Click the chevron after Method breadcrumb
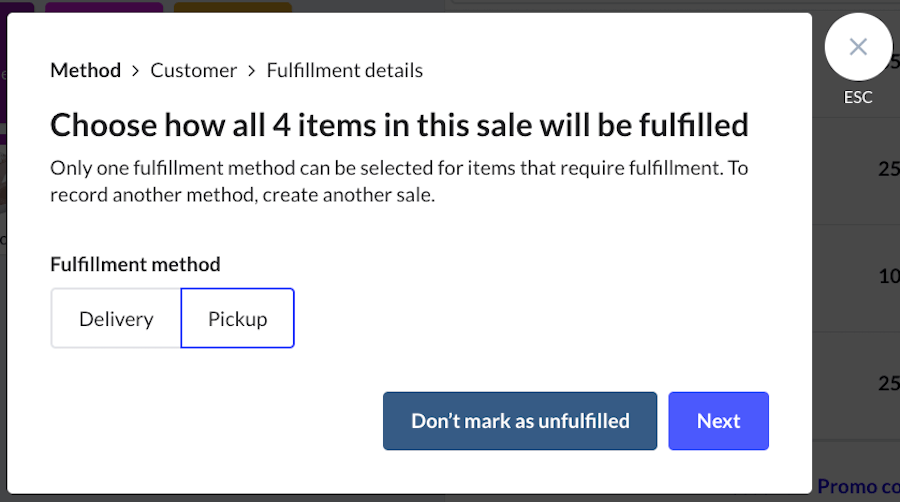 [x=136, y=71]
